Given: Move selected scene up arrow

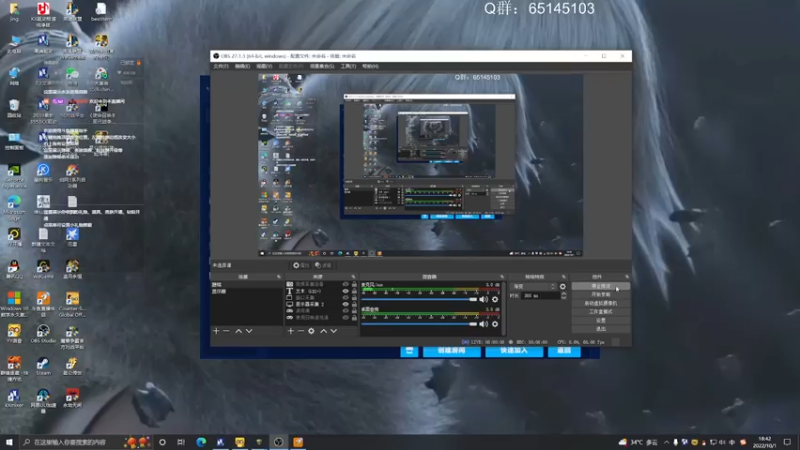Looking at the screenshot, I should (x=238, y=331).
